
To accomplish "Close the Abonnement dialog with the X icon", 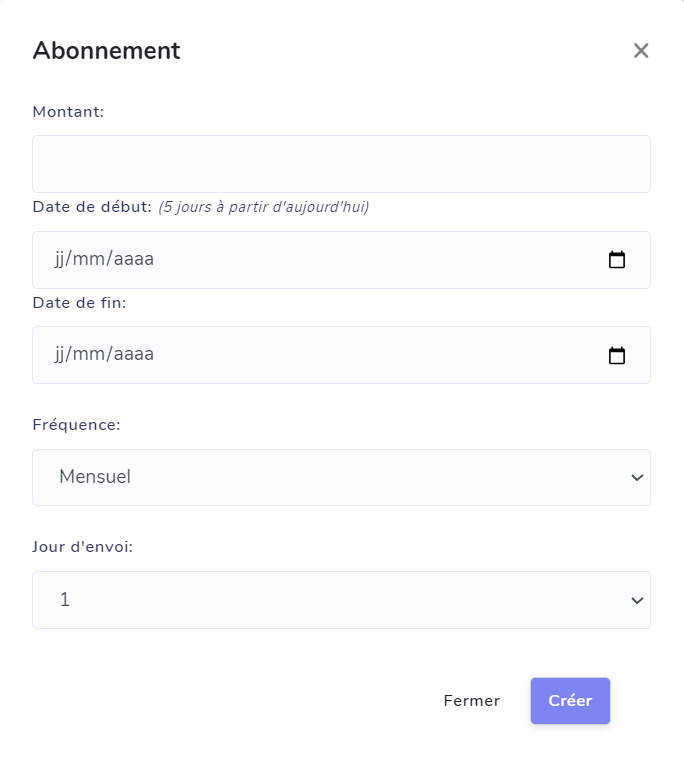I will click(641, 50).
